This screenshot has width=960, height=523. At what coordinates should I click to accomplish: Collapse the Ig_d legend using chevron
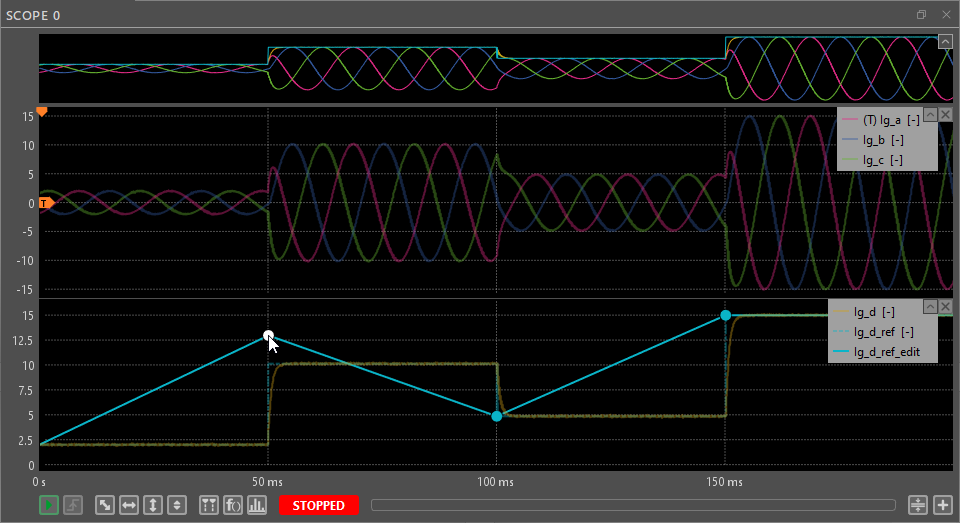(929, 306)
